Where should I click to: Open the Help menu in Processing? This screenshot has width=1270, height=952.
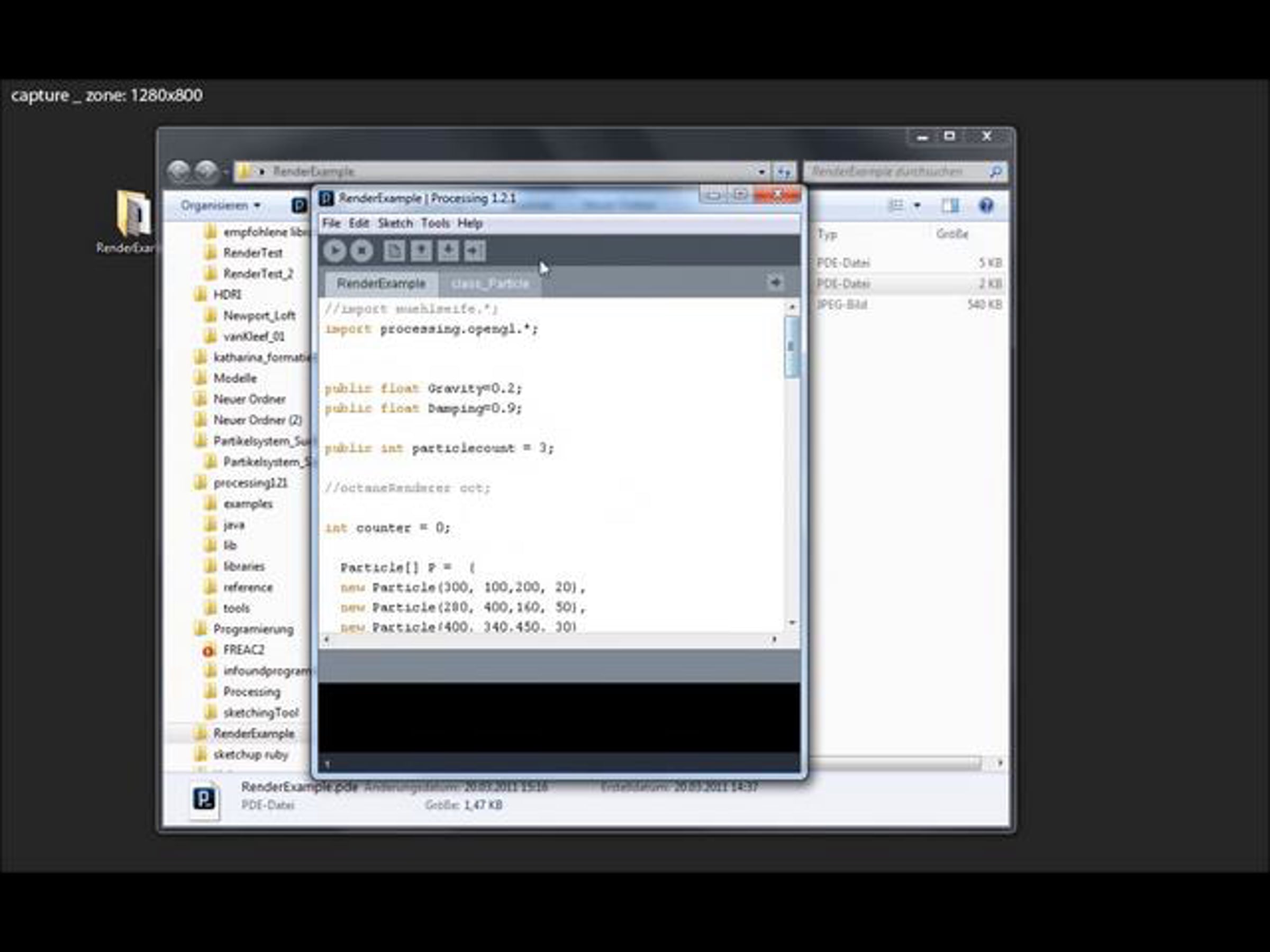click(x=470, y=223)
